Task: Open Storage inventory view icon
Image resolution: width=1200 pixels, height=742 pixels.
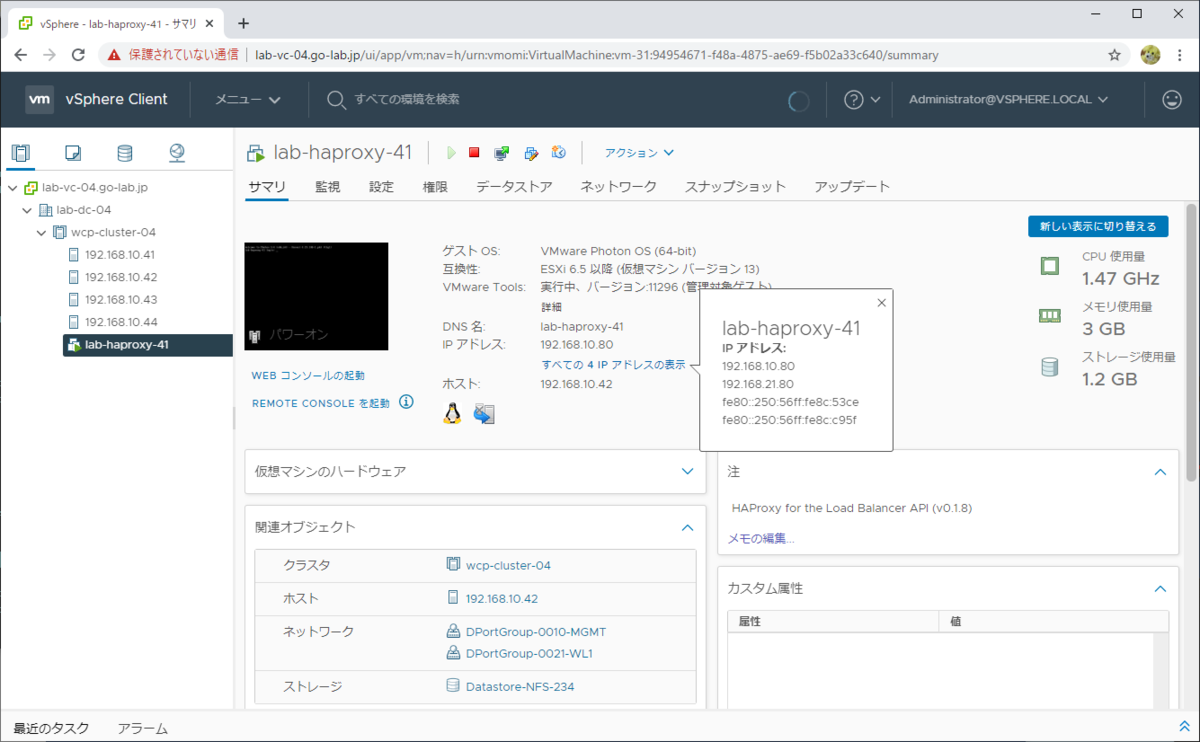Action: (125, 153)
